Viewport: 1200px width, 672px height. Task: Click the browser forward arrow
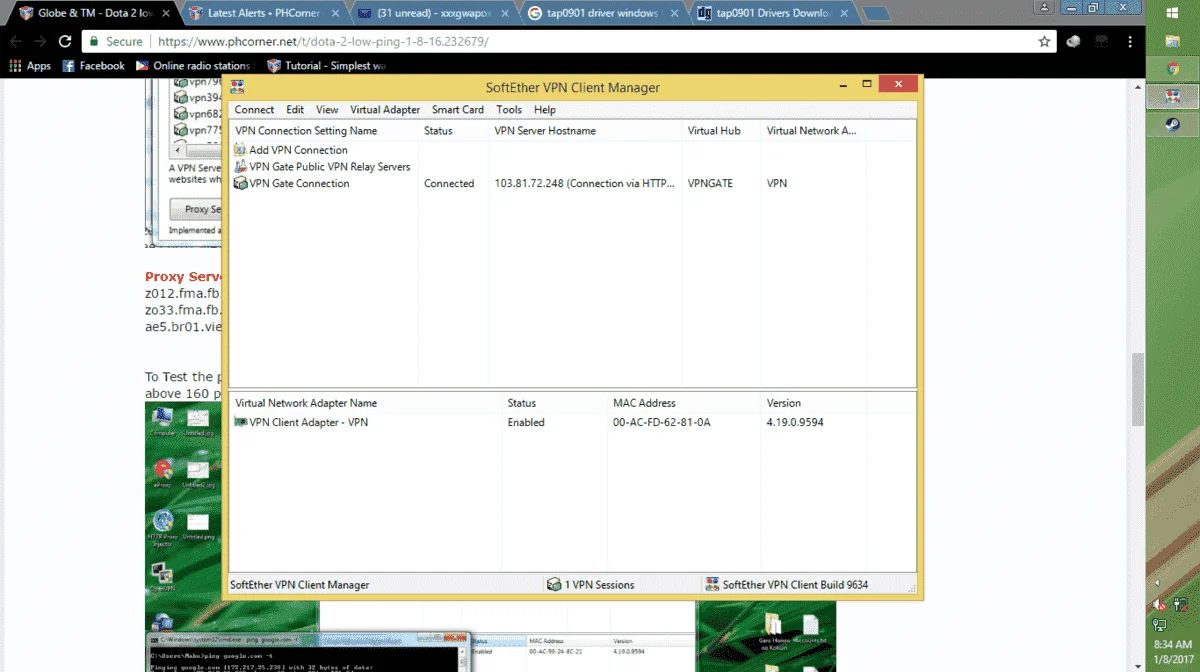(x=40, y=42)
